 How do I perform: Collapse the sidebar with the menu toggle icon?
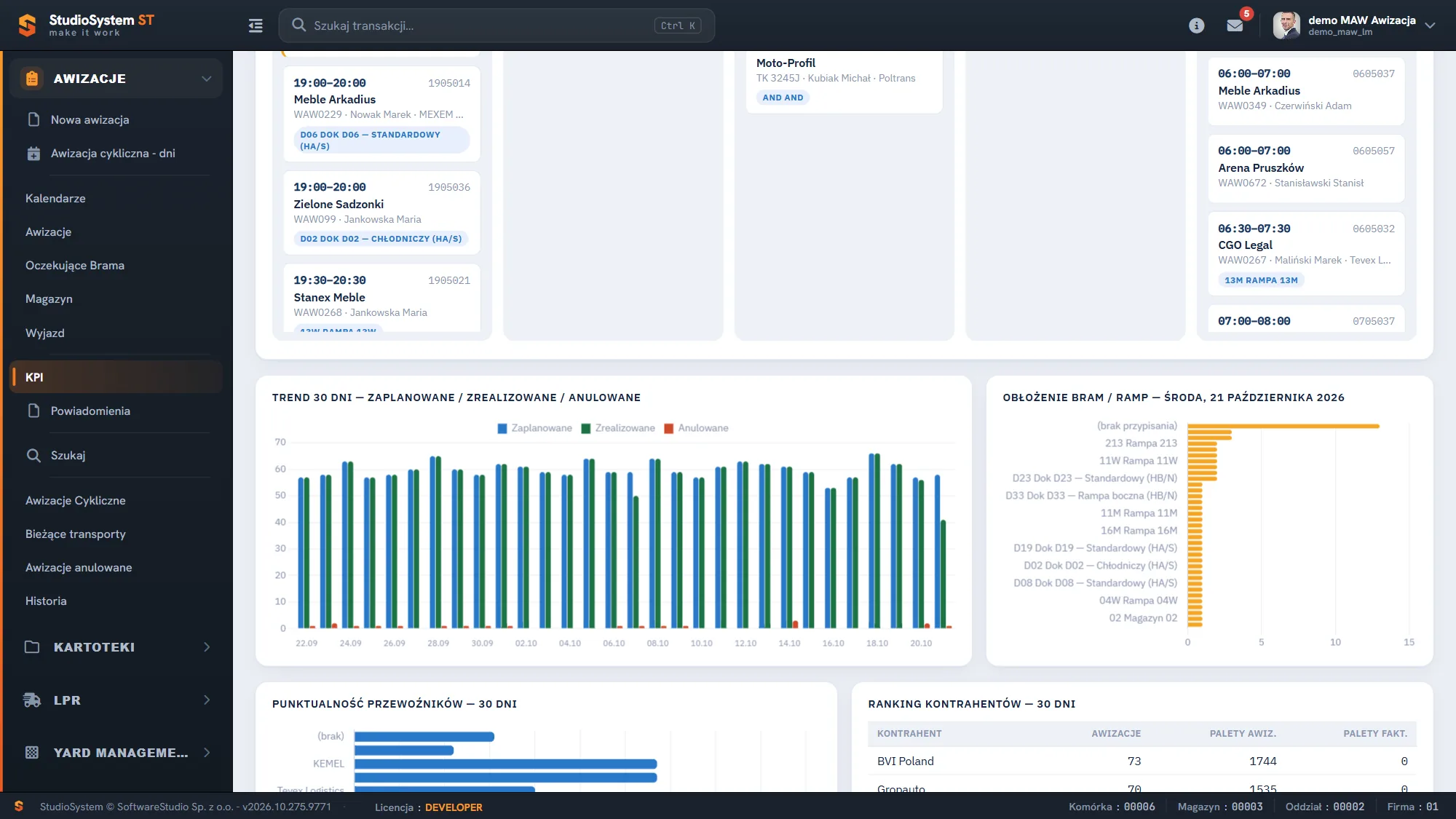[256, 25]
